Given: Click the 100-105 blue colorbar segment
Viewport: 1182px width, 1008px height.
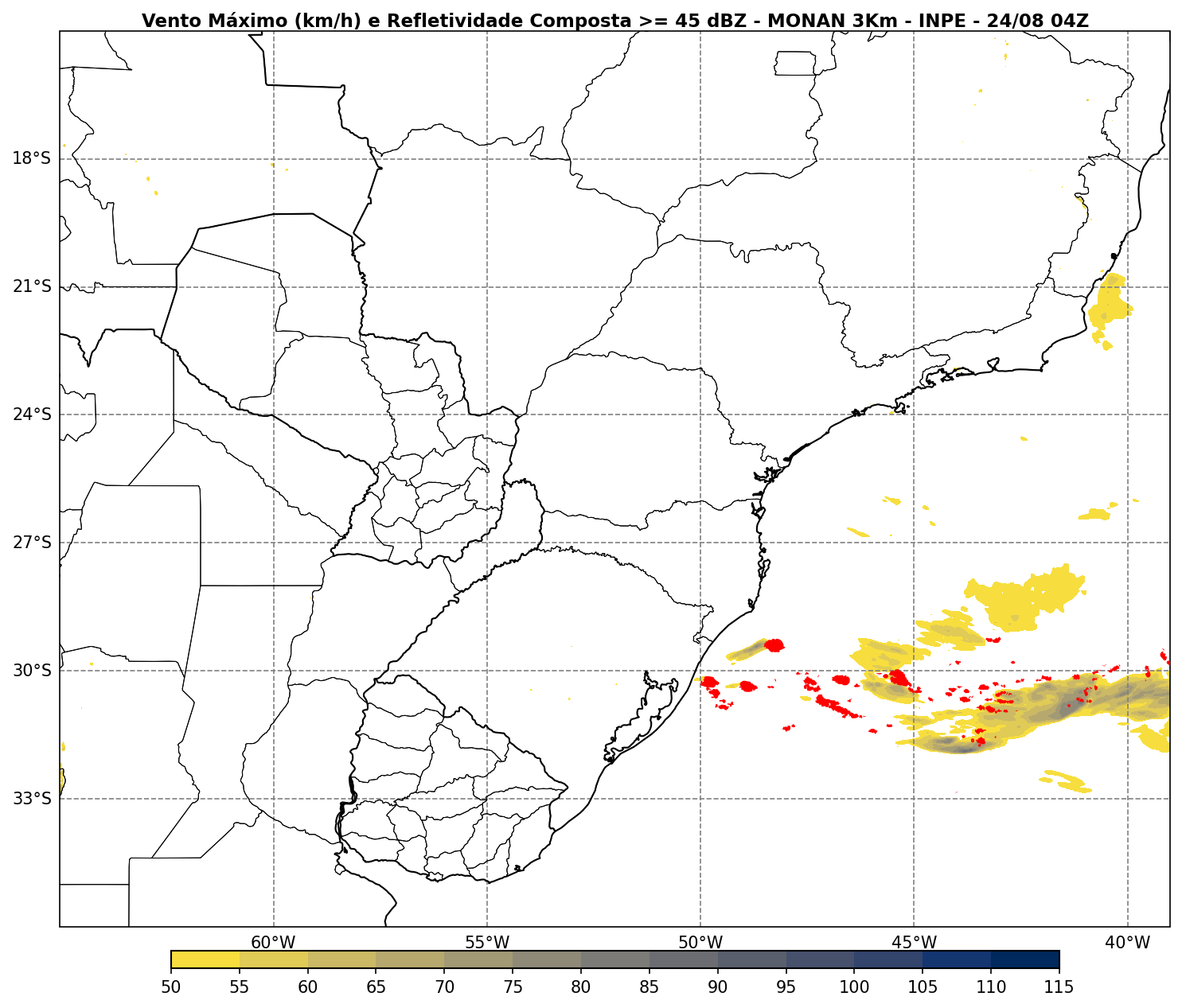Looking at the screenshot, I should pyautogui.click(x=888, y=959).
